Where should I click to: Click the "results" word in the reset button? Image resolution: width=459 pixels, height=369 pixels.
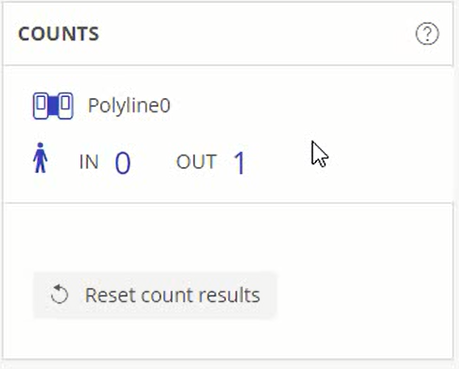coord(229,295)
